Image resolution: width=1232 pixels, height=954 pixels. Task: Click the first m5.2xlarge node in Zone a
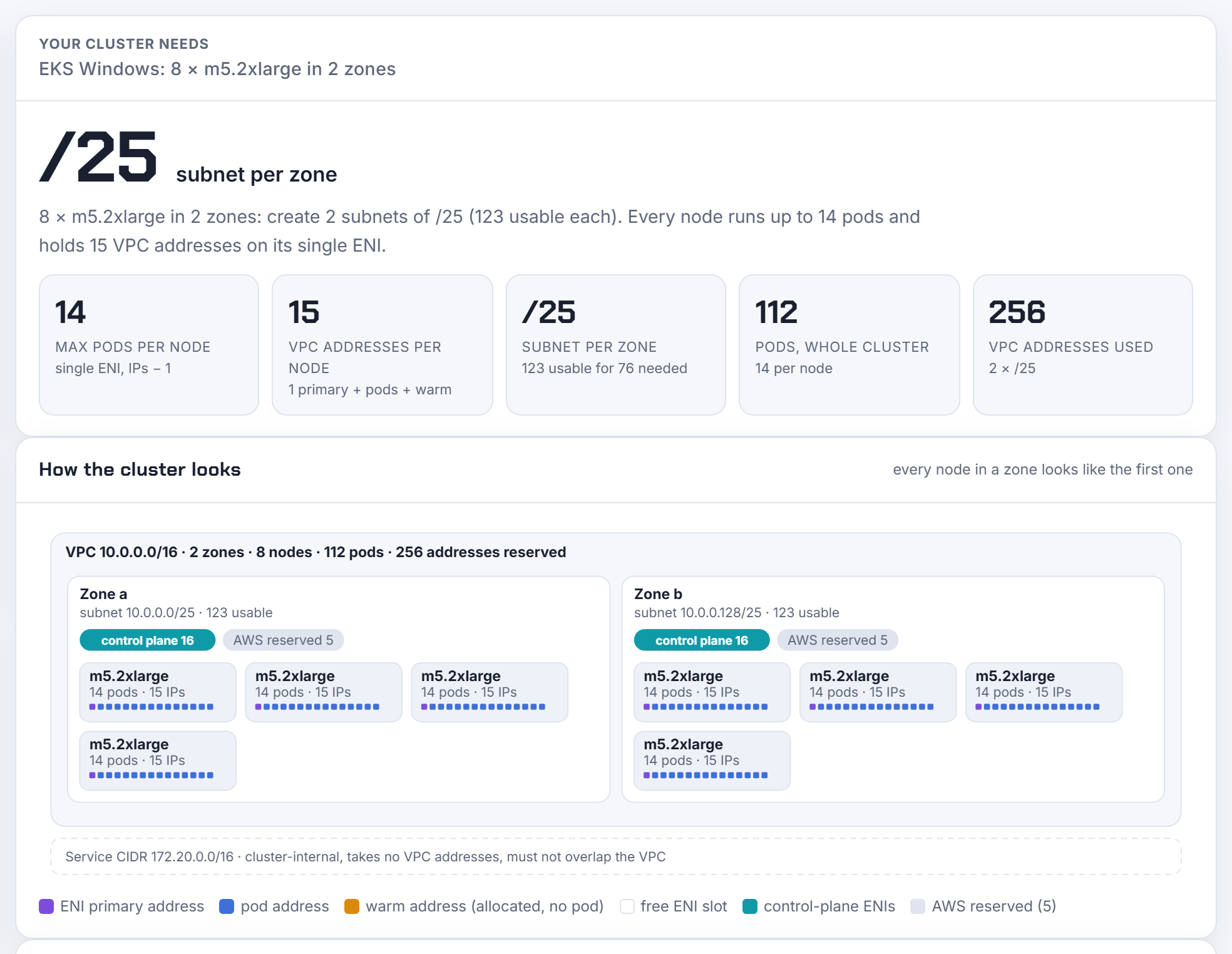pos(158,692)
